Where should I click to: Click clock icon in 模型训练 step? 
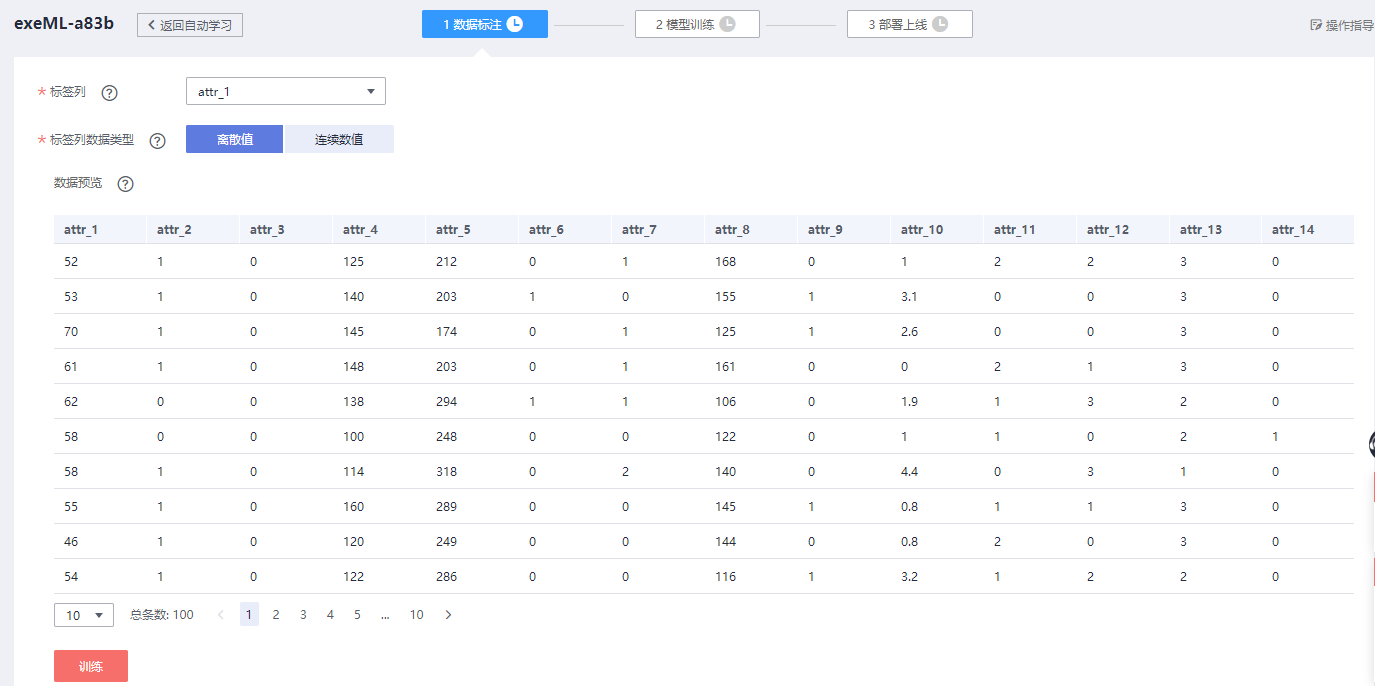(727, 24)
